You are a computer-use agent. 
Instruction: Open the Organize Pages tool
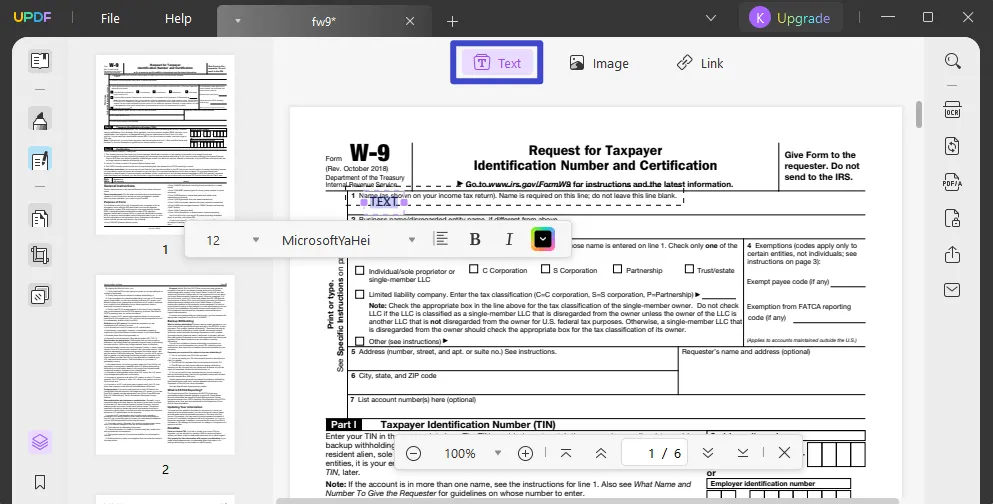[40, 218]
